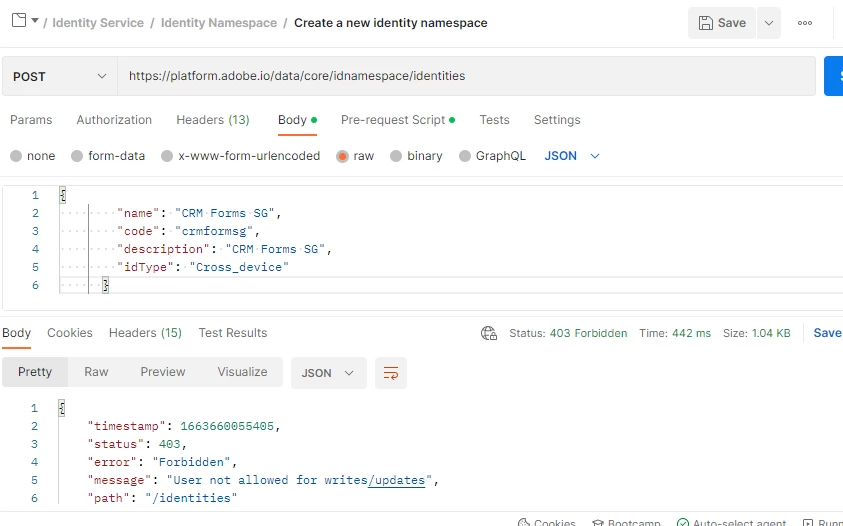Image resolution: width=843 pixels, height=526 pixels.
Task: Click the Auto-select agent status icon
Action: pyautogui.click(x=683, y=522)
